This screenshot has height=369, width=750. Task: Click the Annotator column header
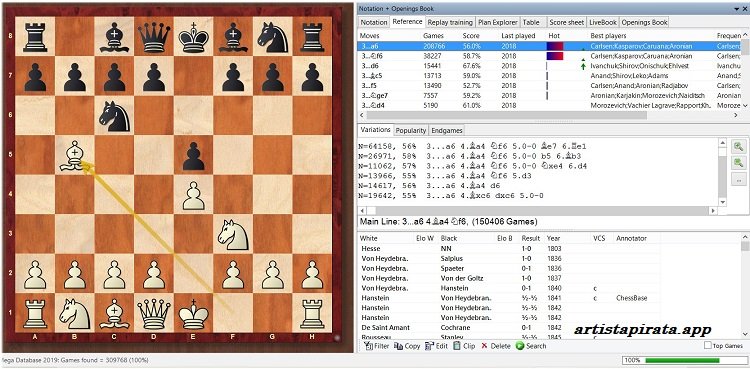(x=631, y=238)
